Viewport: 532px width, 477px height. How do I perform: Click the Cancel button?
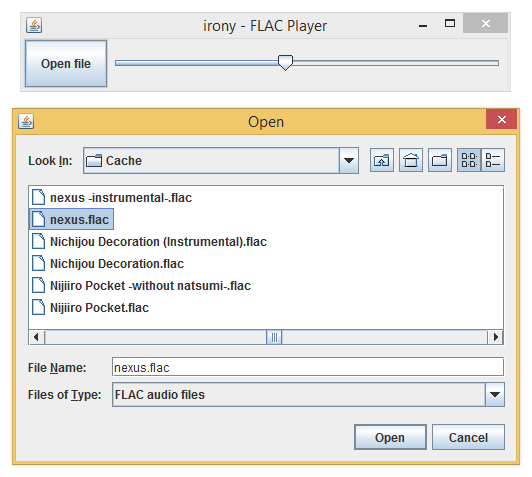pyautogui.click(x=468, y=437)
